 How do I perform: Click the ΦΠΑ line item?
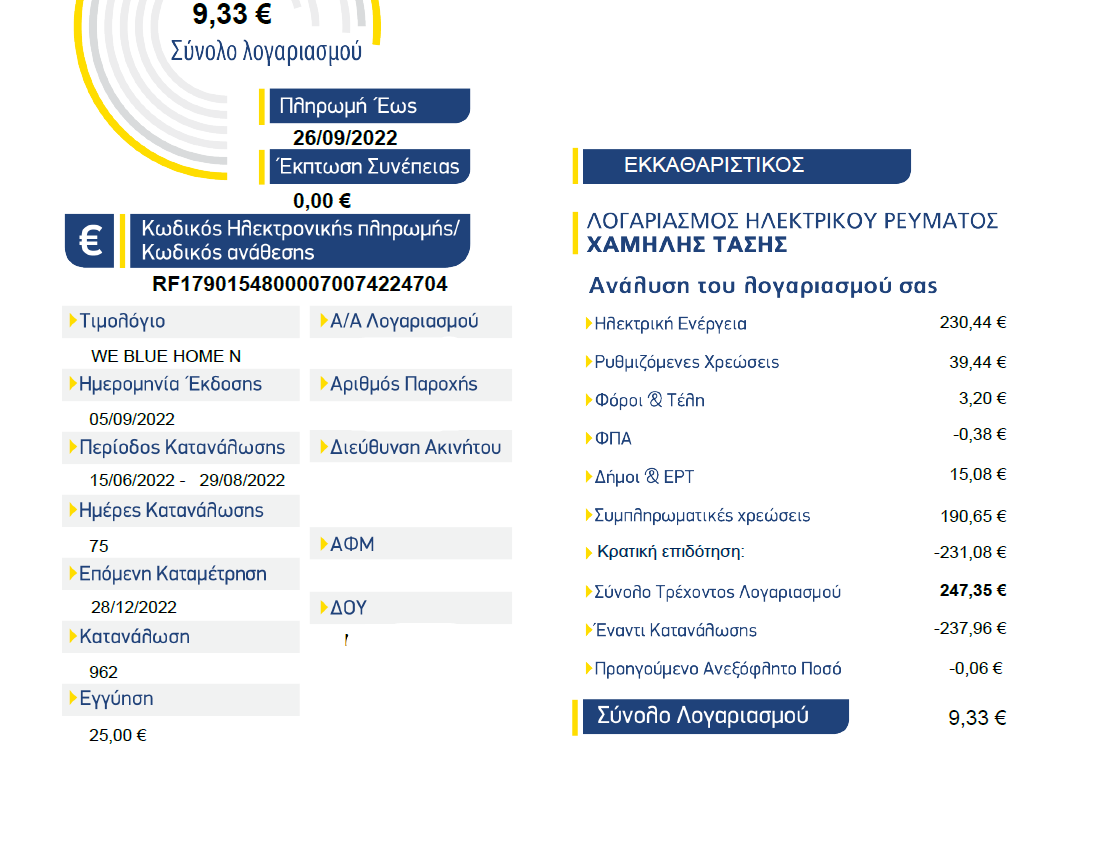coord(613,439)
